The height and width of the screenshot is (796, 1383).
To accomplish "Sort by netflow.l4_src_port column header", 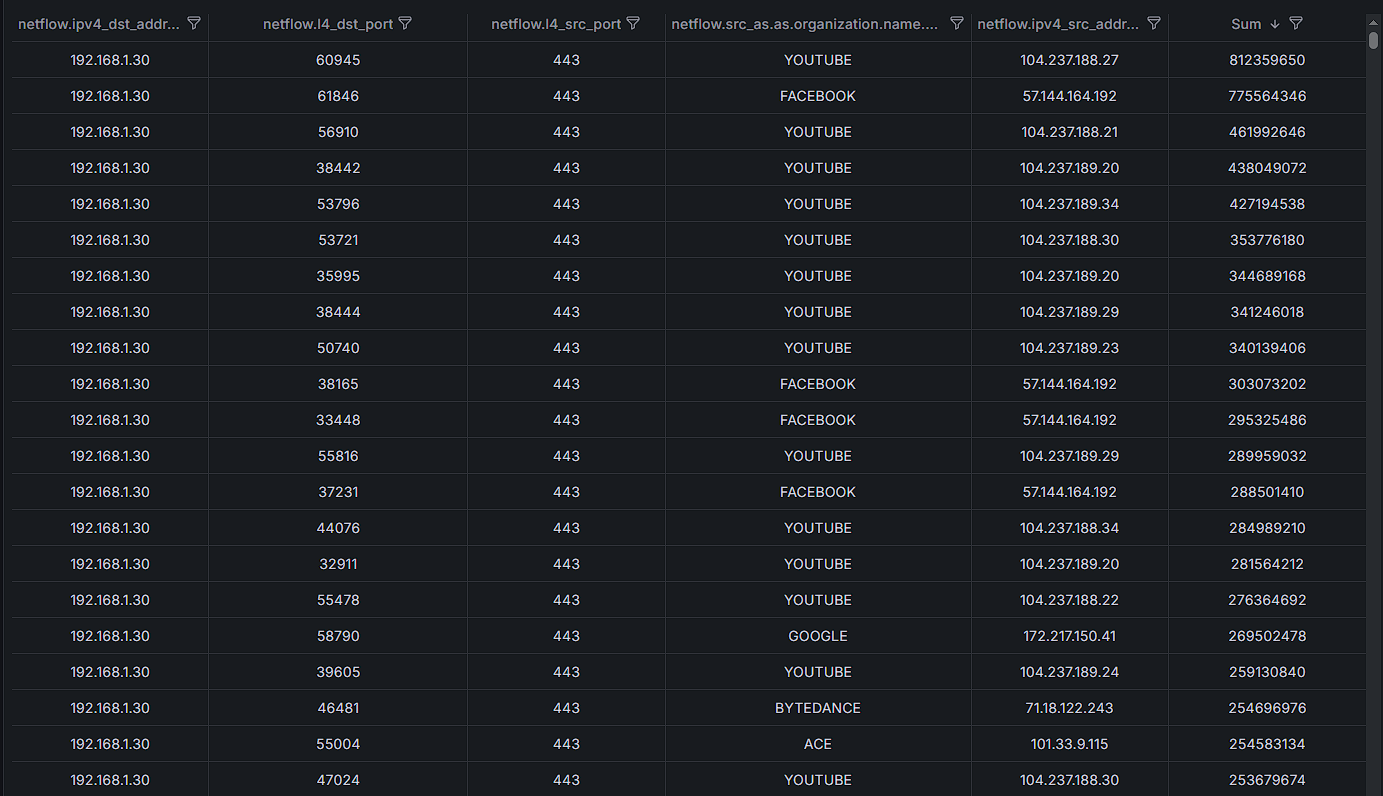I will coord(555,24).
